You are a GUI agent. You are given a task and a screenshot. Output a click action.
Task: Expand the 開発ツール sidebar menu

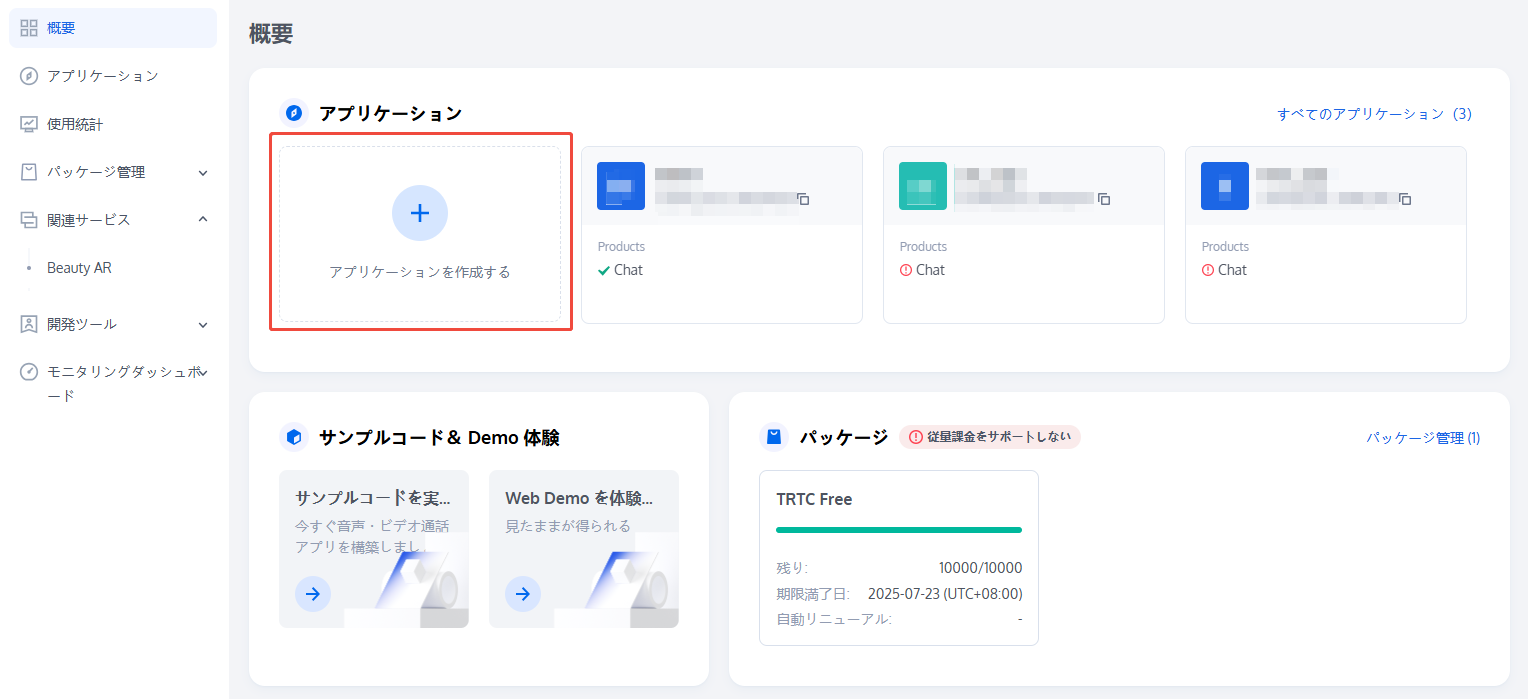[x=203, y=325]
